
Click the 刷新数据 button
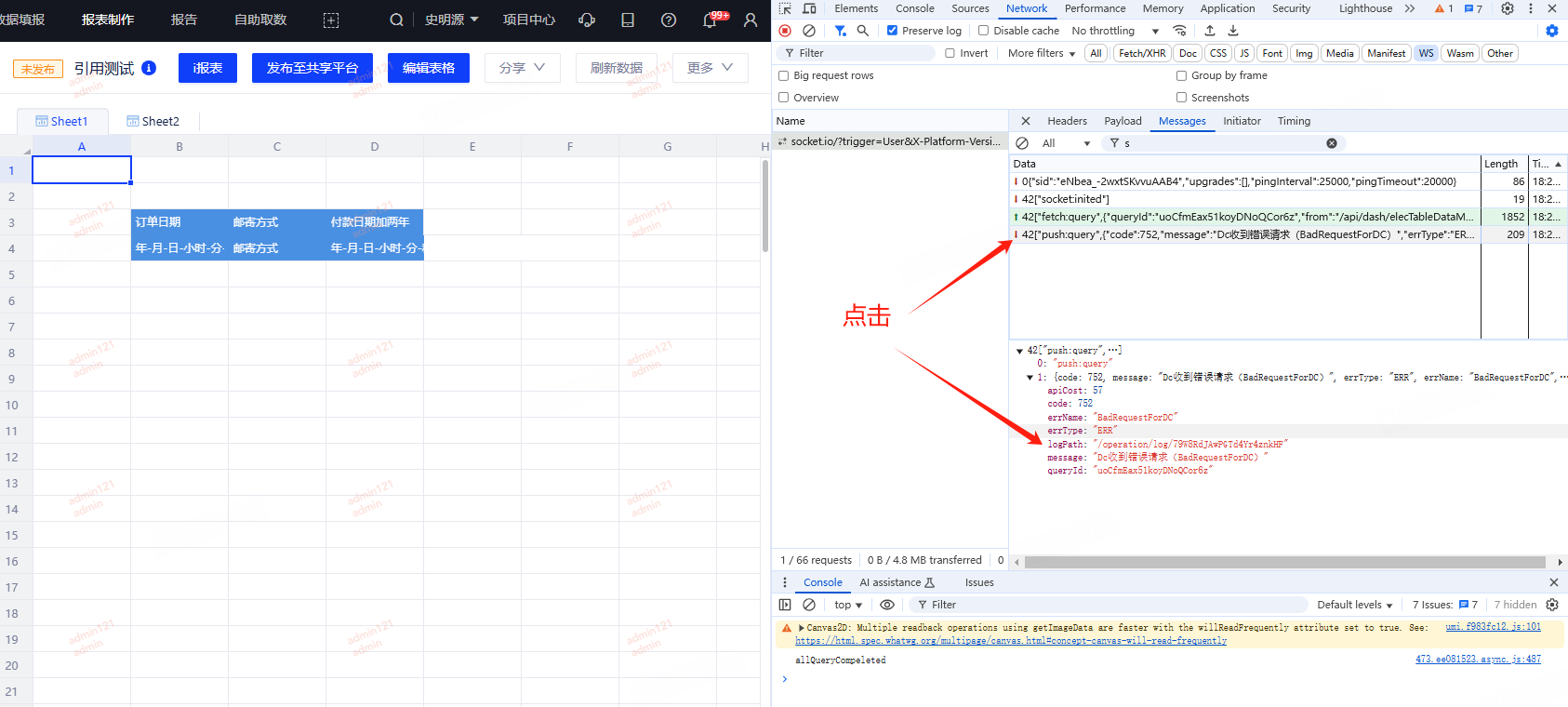(x=616, y=68)
